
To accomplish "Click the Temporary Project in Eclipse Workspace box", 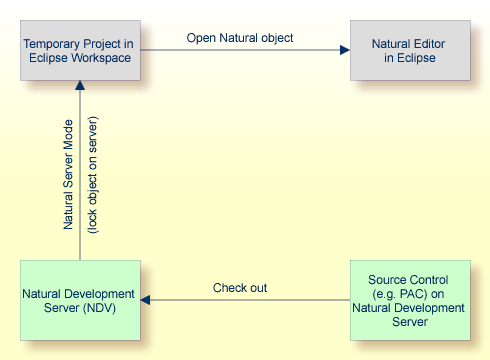I will pos(80,50).
